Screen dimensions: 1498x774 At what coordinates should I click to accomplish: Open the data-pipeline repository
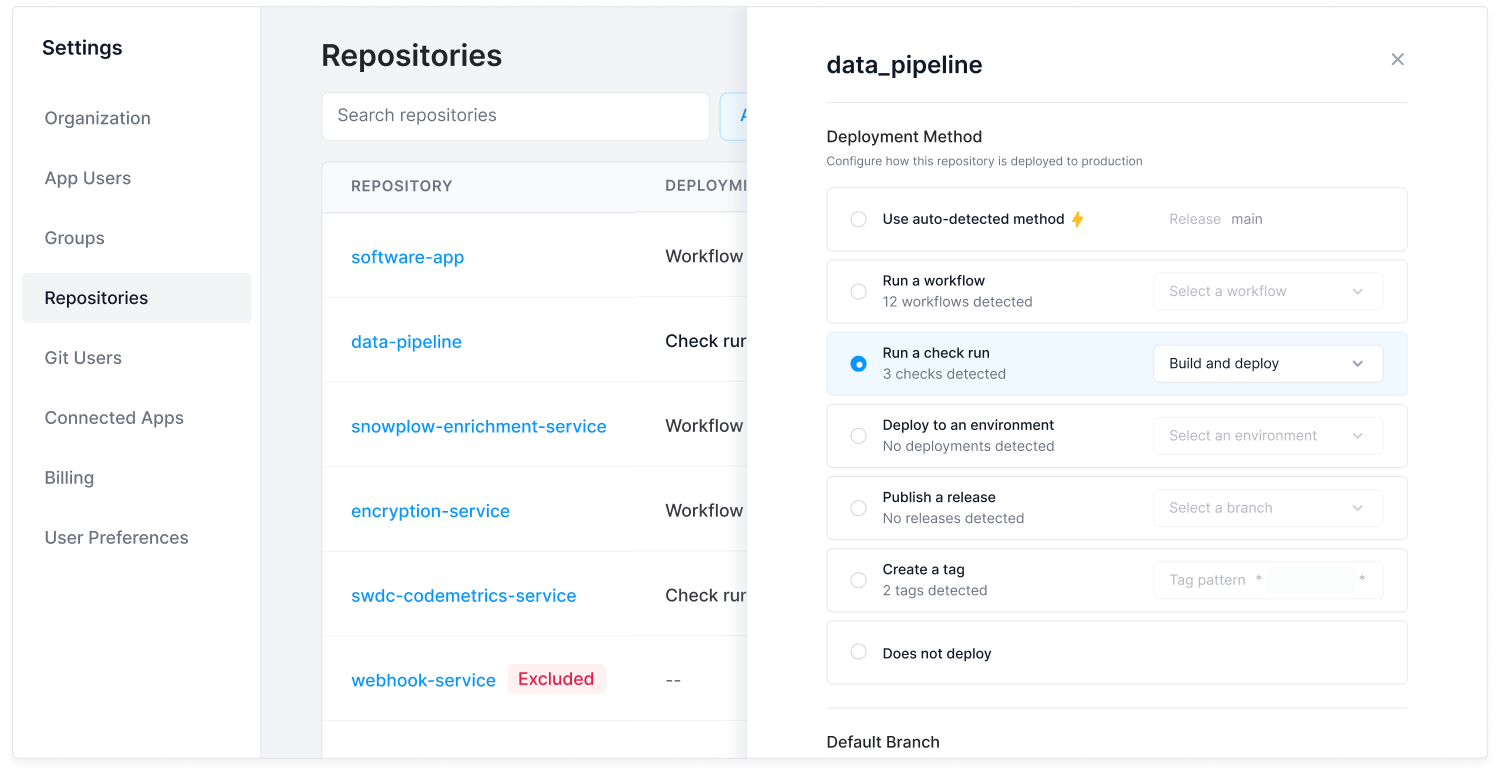tap(406, 341)
